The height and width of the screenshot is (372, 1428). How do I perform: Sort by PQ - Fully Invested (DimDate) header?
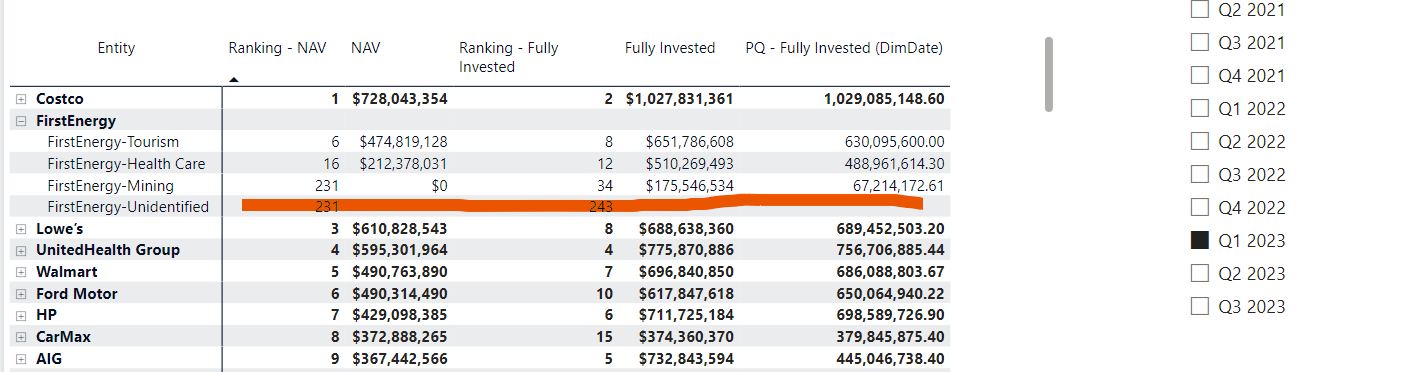pos(844,48)
